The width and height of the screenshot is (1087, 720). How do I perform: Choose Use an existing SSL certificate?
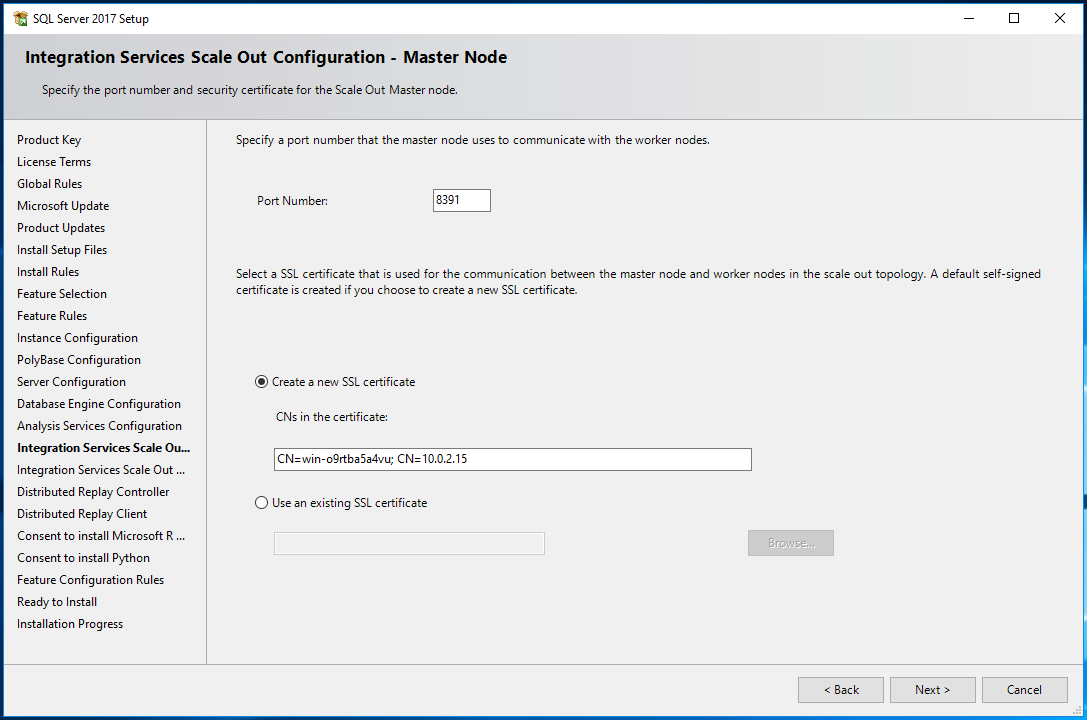(262, 503)
